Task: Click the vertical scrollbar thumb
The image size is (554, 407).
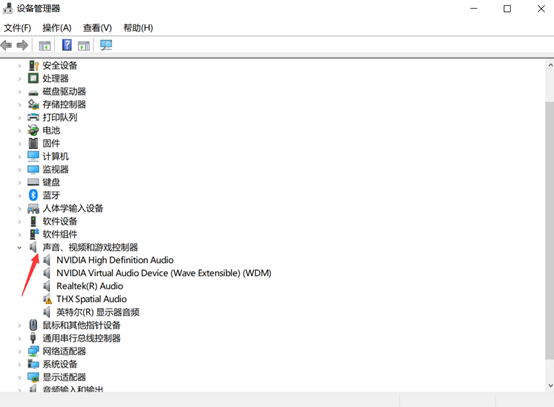Action: point(550,230)
